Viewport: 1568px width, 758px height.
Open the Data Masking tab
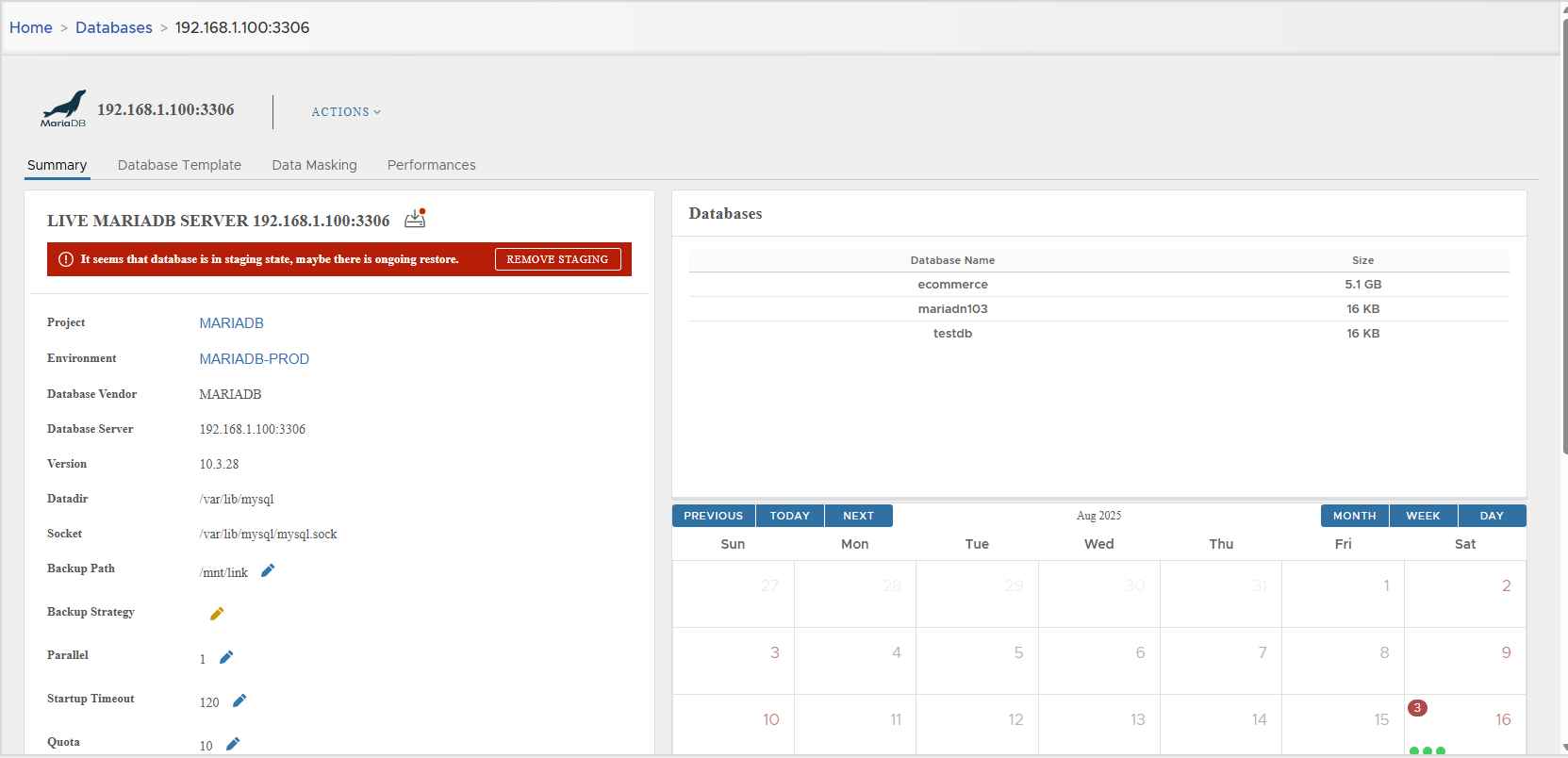pos(314,165)
